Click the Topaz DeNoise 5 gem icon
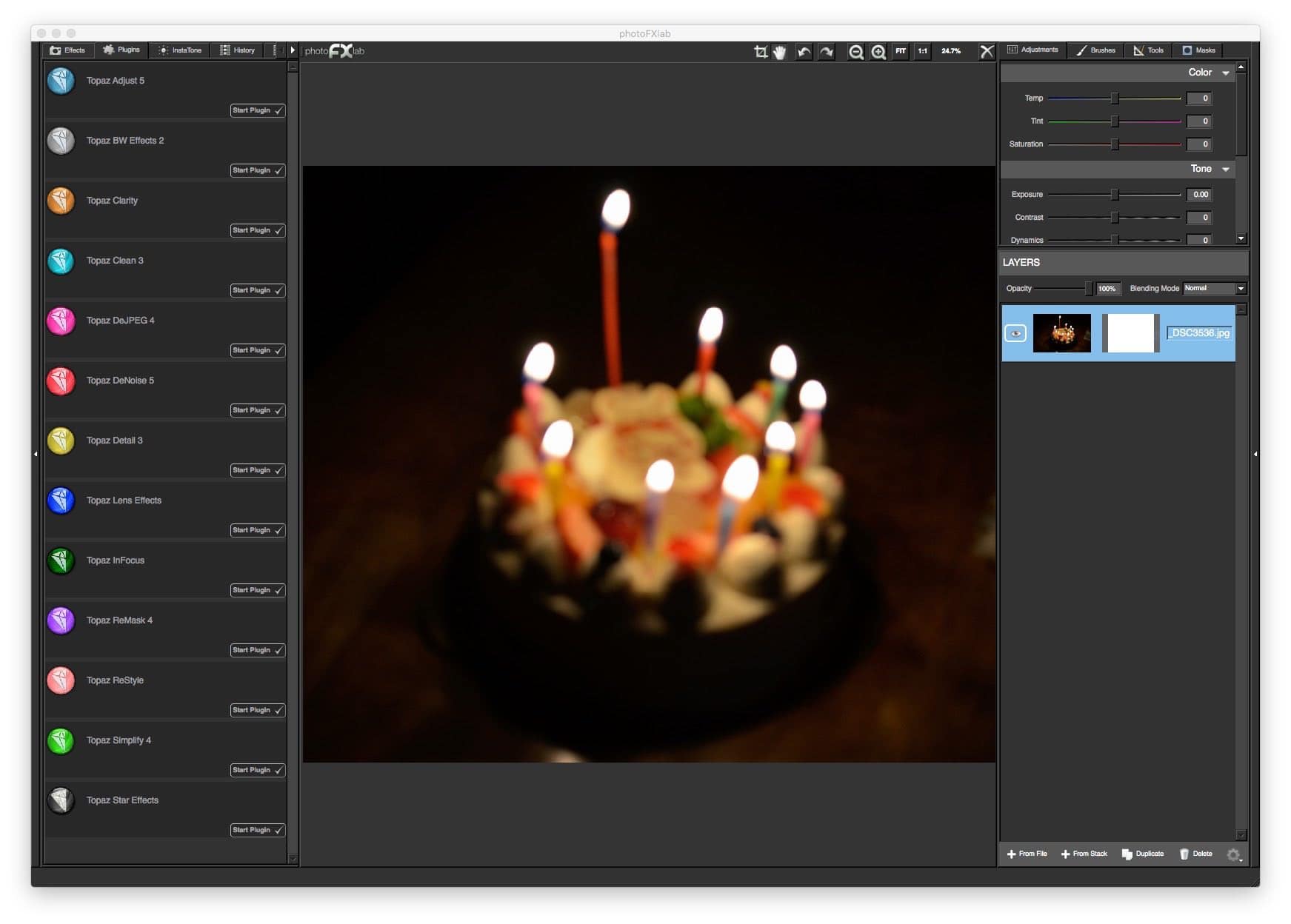This screenshot has height=924, width=1291. [61, 381]
